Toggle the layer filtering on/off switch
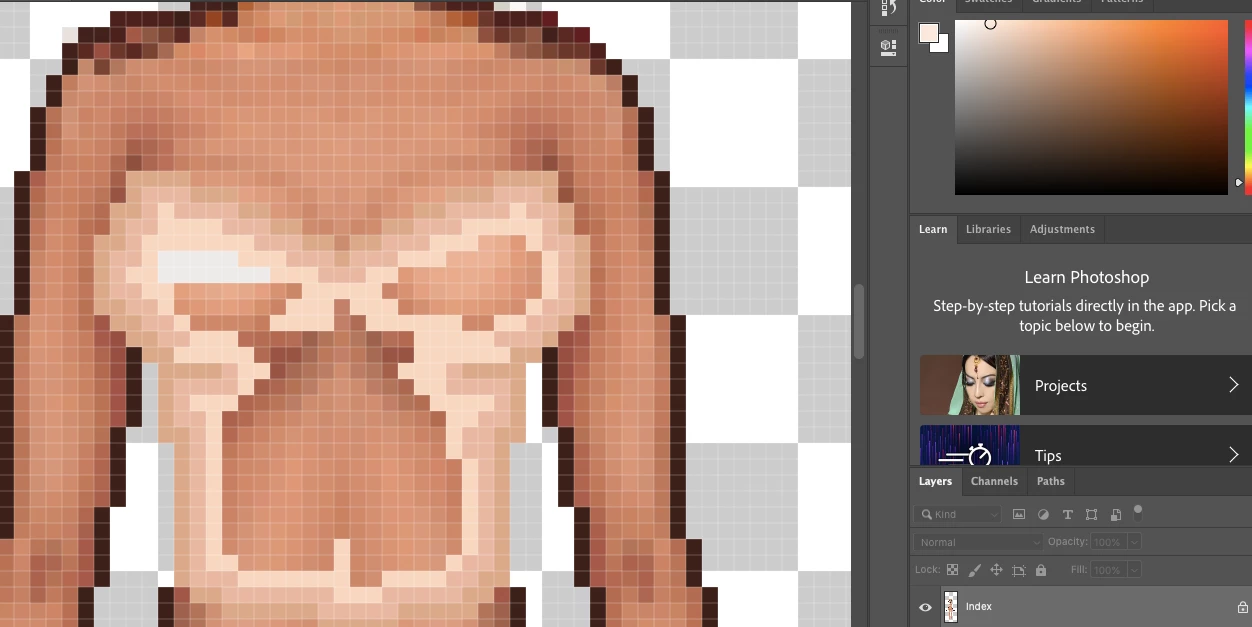The width and height of the screenshot is (1252, 627). click(x=1137, y=513)
